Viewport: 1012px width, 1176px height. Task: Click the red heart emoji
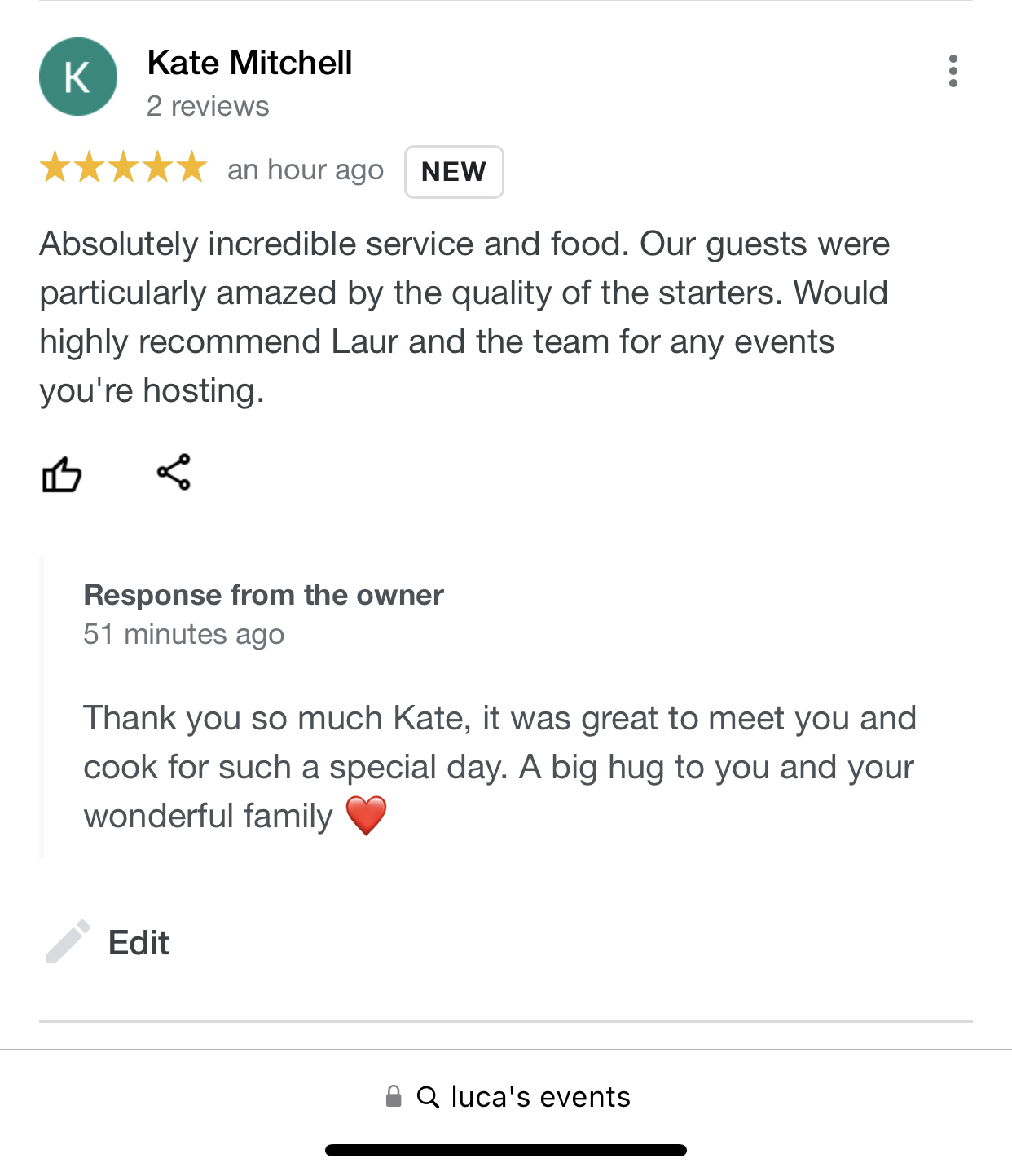(x=366, y=816)
